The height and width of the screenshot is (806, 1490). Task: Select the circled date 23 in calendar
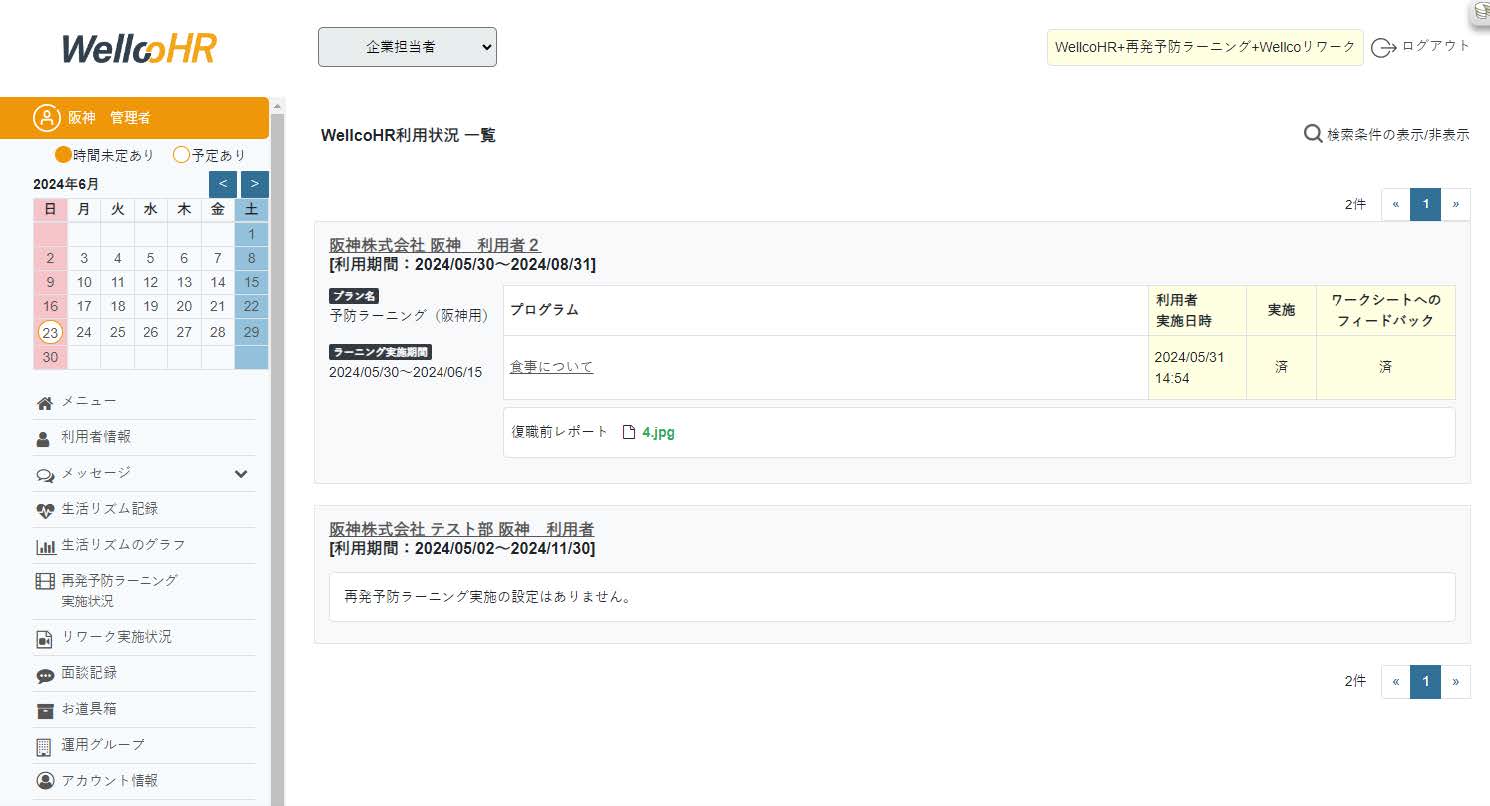point(50,332)
